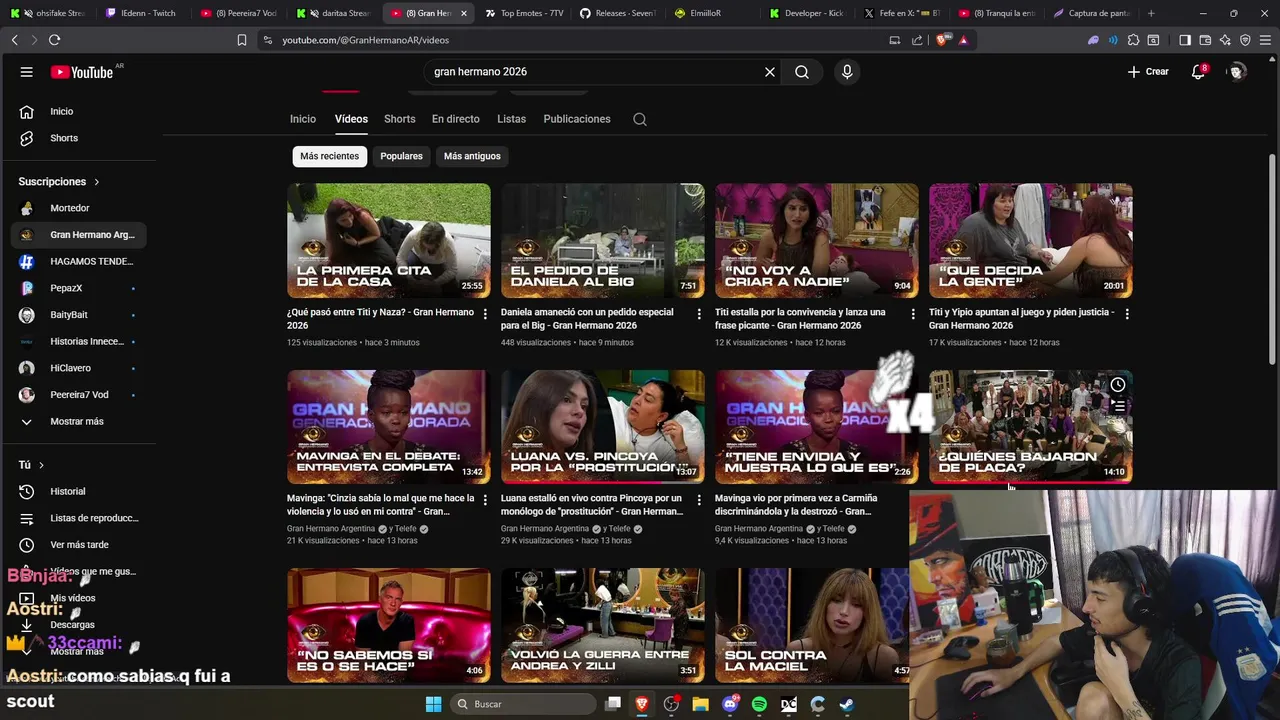Open the account avatar menu

pyautogui.click(x=1237, y=72)
